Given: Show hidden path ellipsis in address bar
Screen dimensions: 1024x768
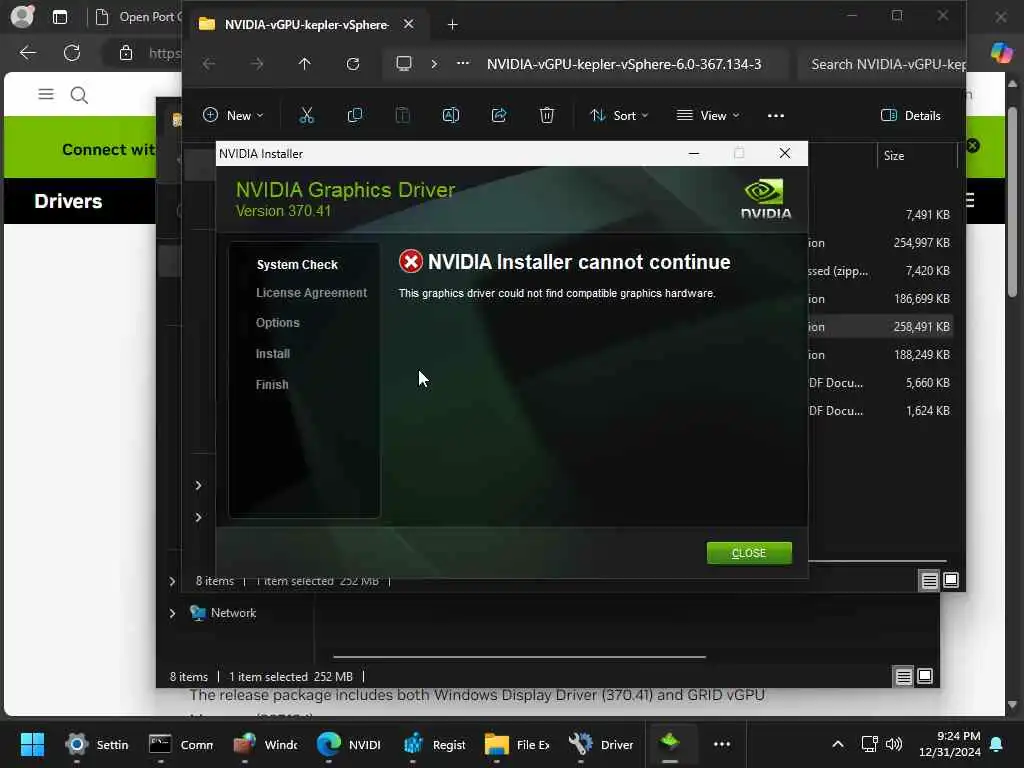Looking at the screenshot, I should pos(462,64).
